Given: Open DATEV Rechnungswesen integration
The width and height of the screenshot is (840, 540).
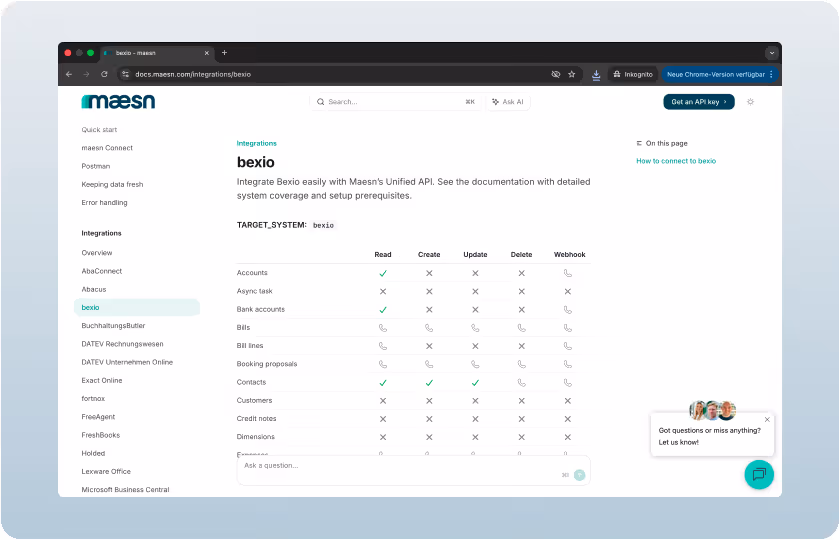Looking at the screenshot, I should coord(123,344).
